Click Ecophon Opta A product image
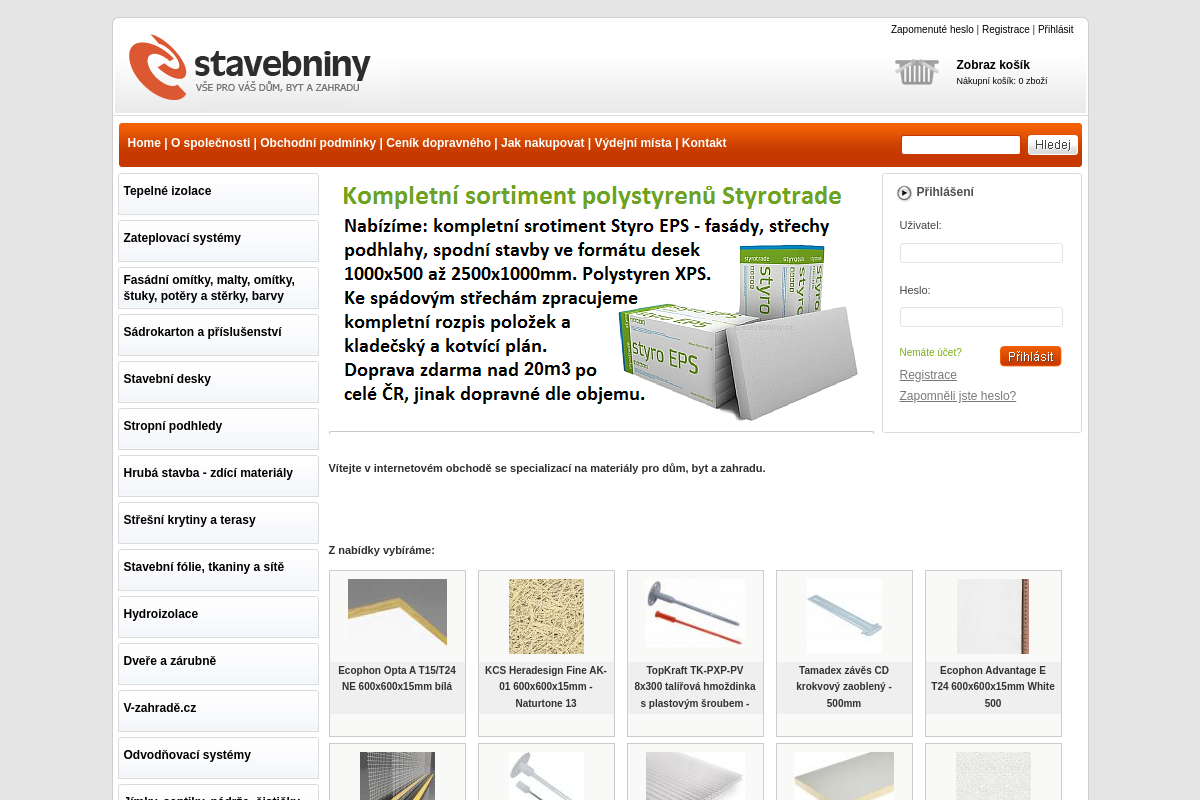The image size is (1200, 800). 397,617
